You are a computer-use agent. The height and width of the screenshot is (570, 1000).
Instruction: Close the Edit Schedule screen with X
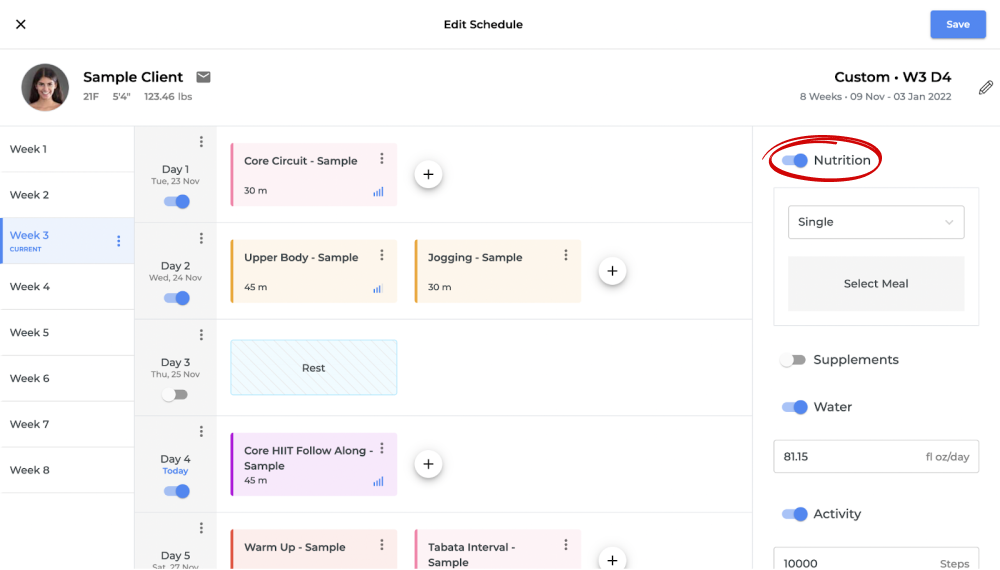pyautogui.click(x=21, y=24)
